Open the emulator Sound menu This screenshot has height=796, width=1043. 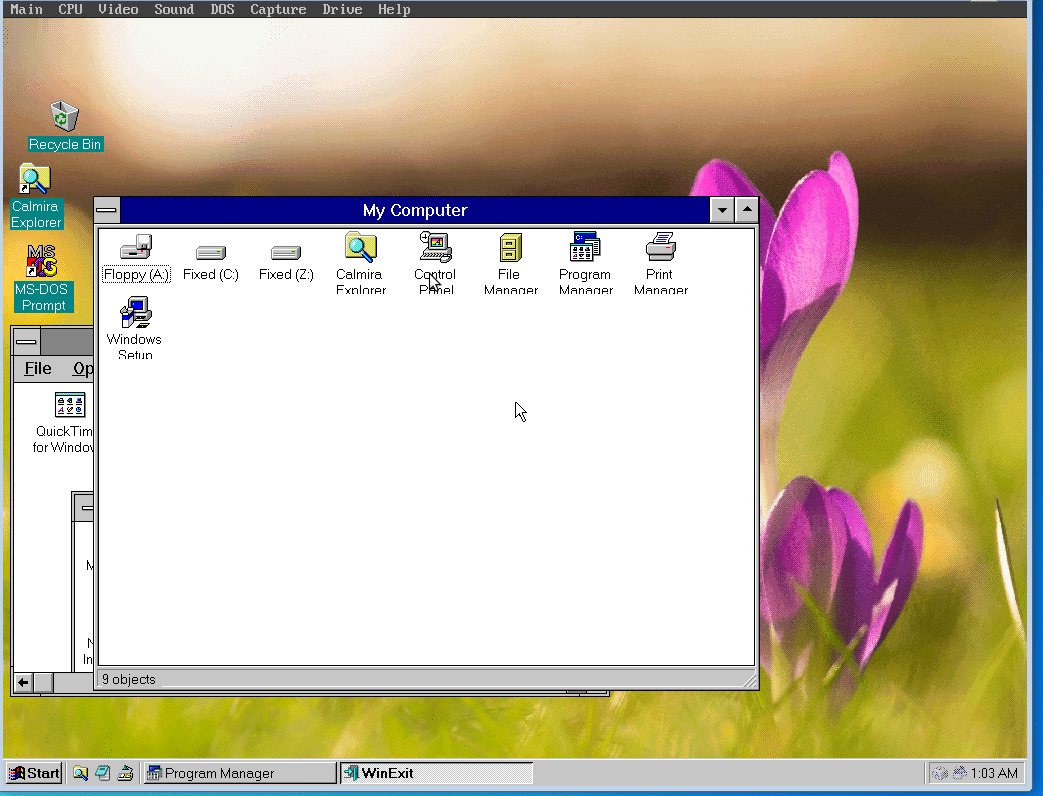174,9
